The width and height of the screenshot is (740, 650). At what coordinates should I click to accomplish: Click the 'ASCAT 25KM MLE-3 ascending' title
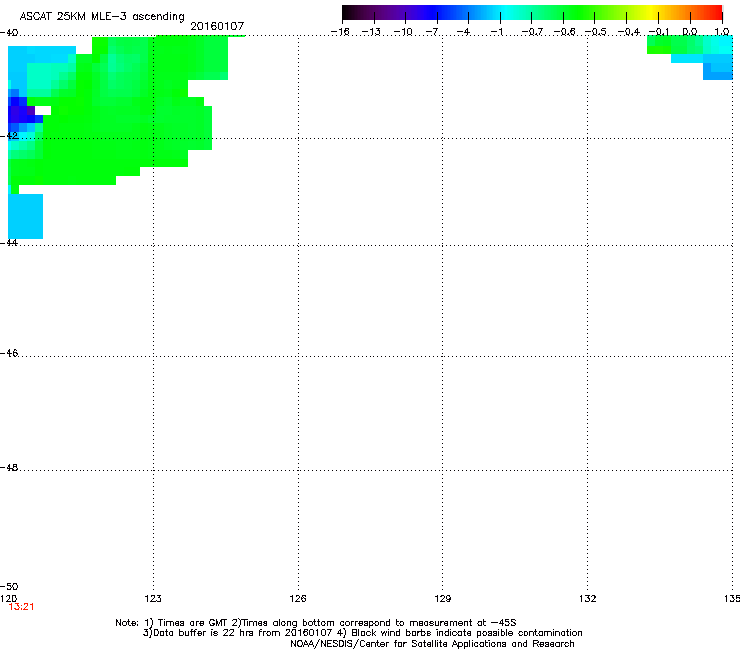coord(102,16)
